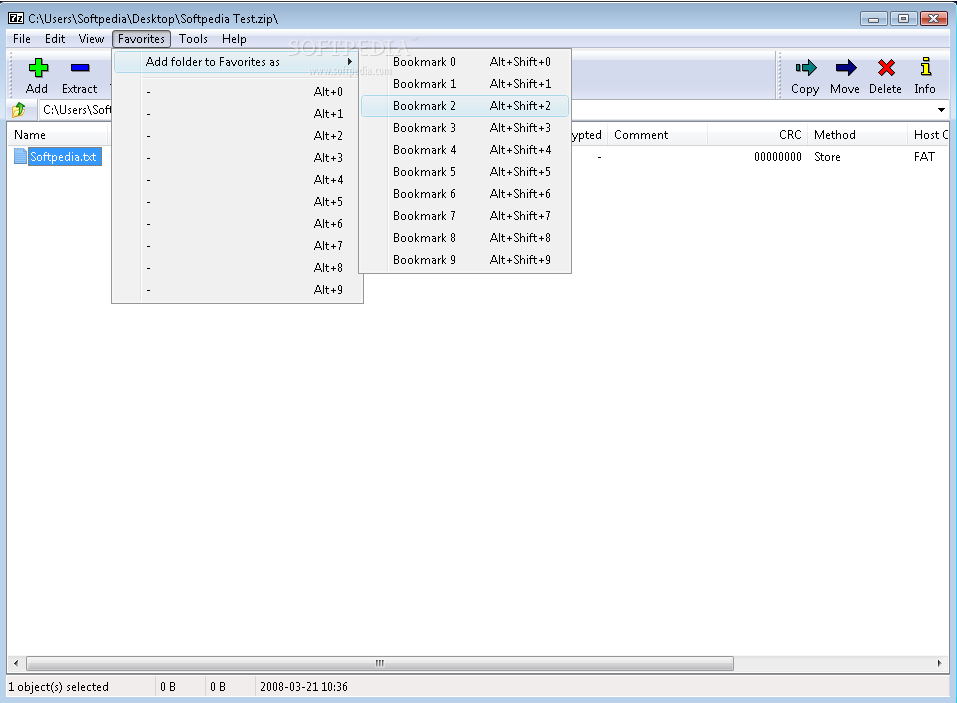Choose Bookmark 7 in submenu
Screen dimensions: 957x703
coord(465,215)
